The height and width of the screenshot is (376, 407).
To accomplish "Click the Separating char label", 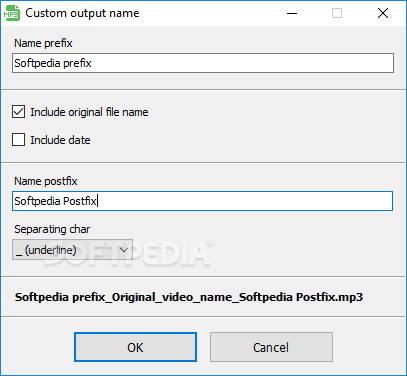I will 52,229.
